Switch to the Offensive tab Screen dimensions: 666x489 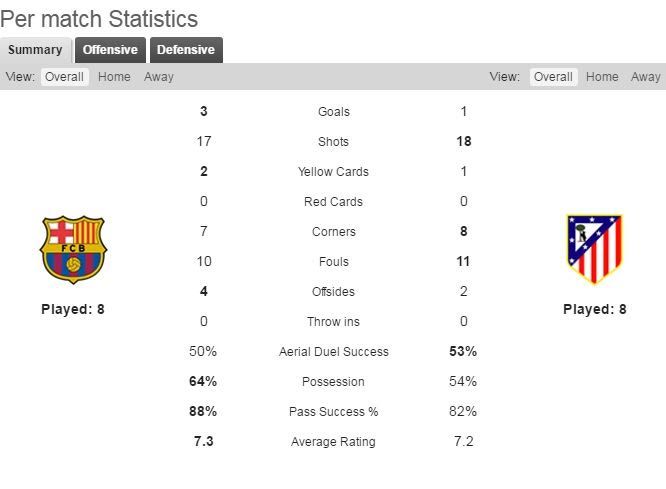[x=110, y=50]
